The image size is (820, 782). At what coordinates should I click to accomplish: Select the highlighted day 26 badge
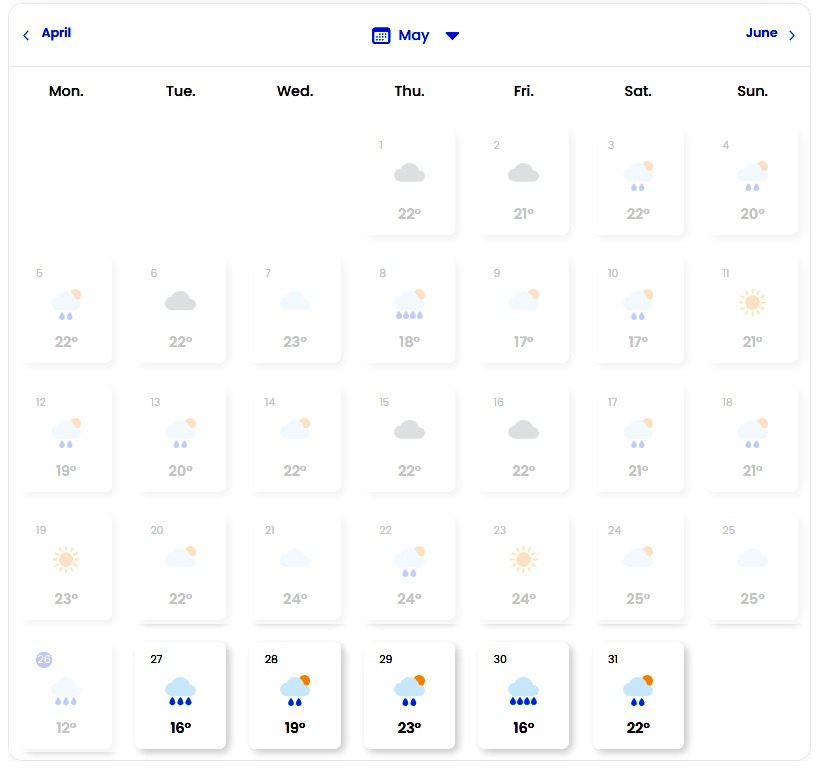coord(44,659)
